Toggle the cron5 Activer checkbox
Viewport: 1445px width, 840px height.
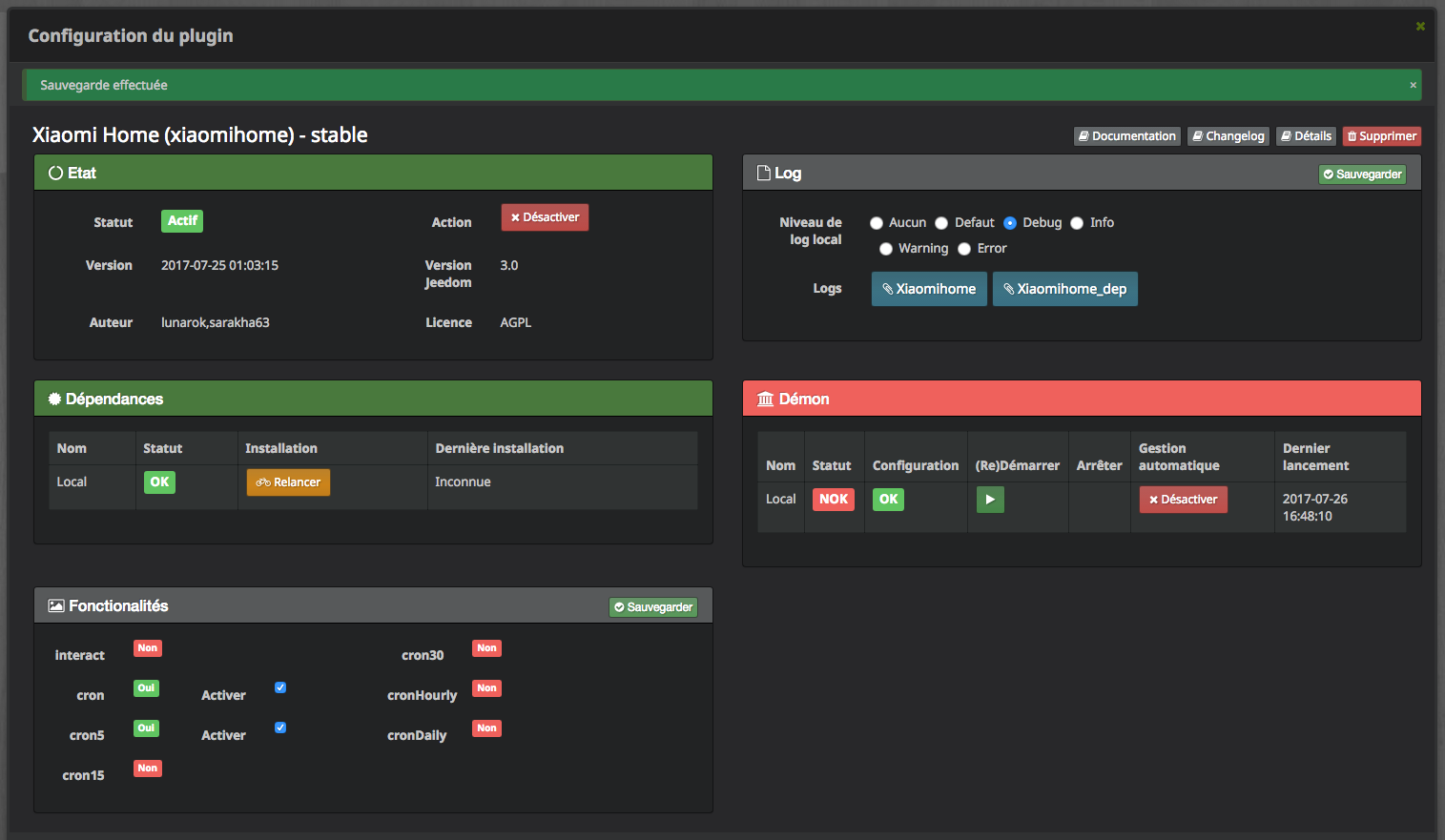coord(280,727)
